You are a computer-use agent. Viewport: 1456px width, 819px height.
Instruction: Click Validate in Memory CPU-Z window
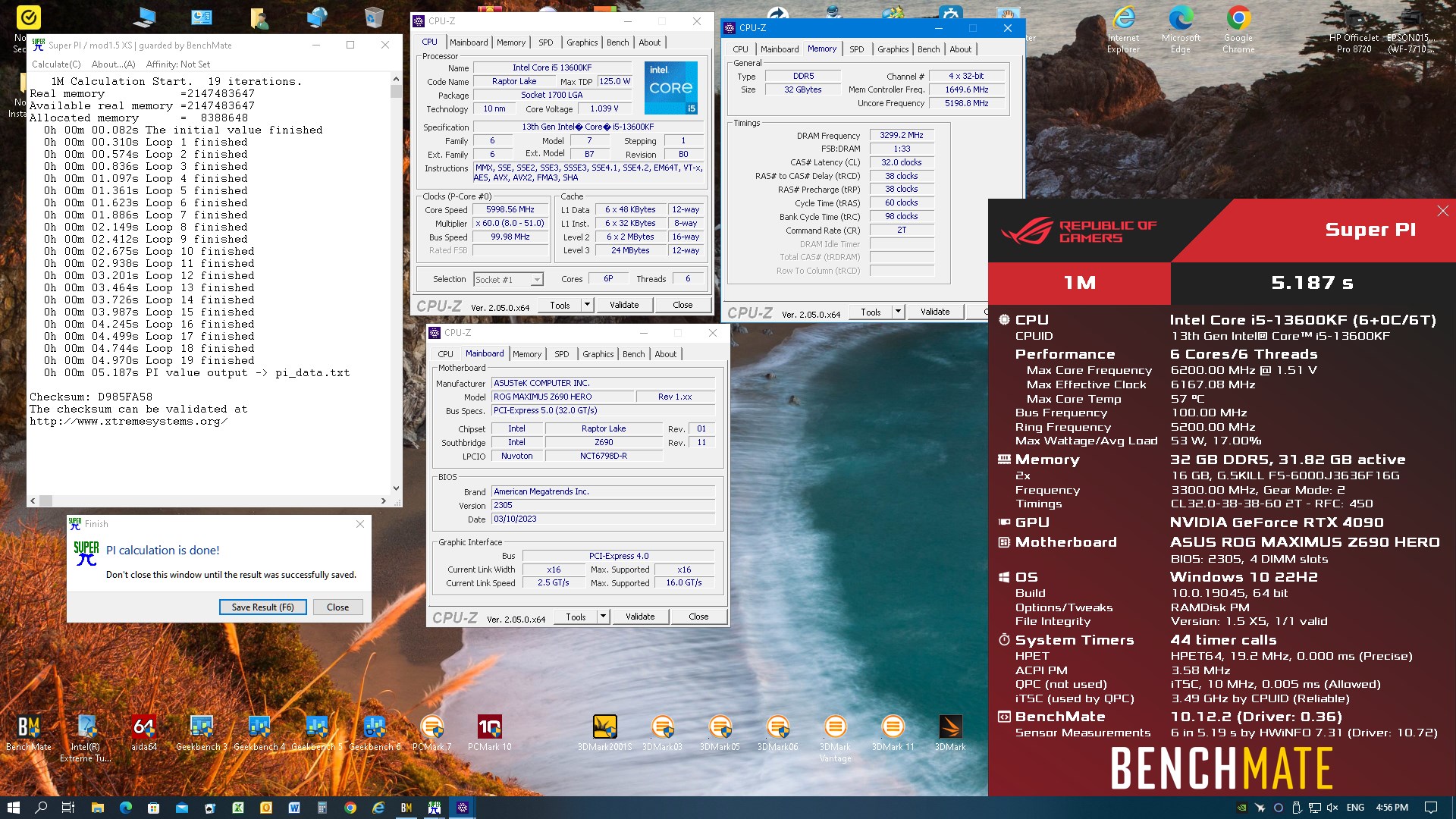935,312
